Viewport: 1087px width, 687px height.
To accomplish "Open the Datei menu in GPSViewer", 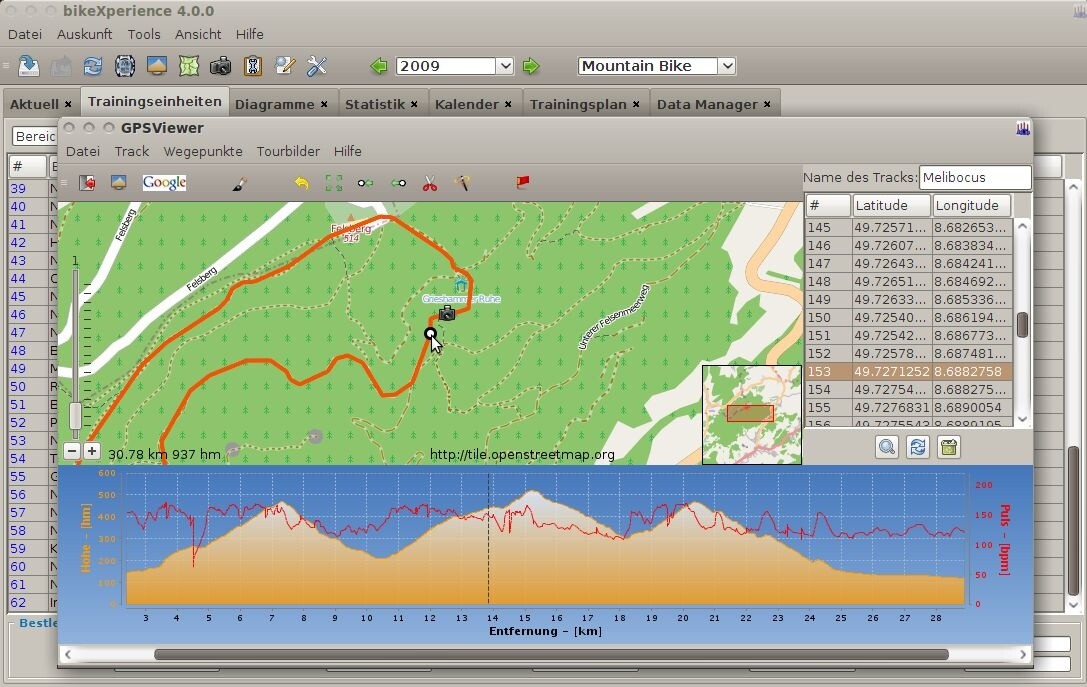I will coord(82,151).
